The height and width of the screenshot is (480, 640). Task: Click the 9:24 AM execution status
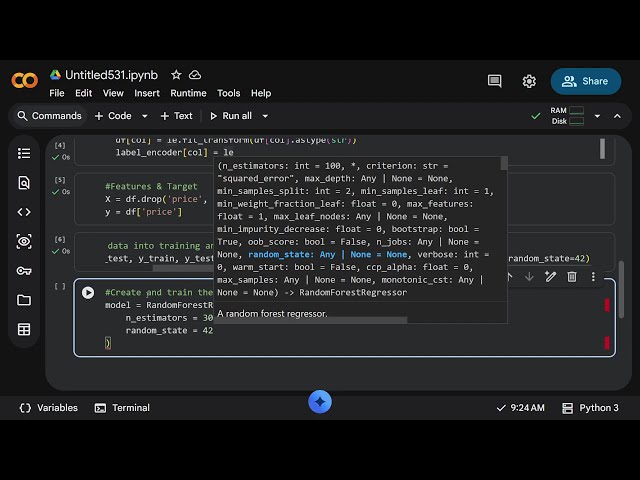coord(520,408)
